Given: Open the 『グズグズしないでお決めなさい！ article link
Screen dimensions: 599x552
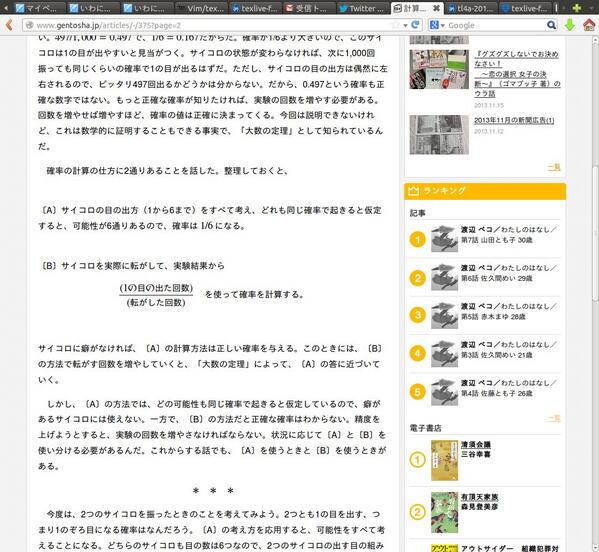Looking at the screenshot, I should [x=517, y=74].
